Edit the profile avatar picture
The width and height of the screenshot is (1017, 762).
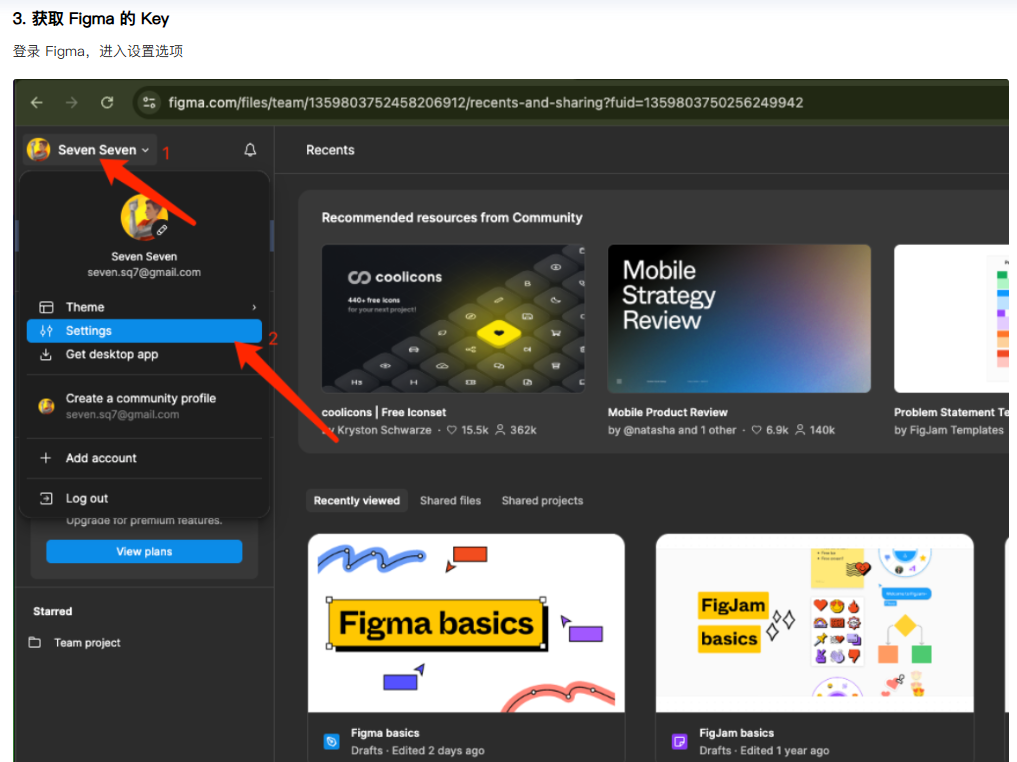pos(162,230)
